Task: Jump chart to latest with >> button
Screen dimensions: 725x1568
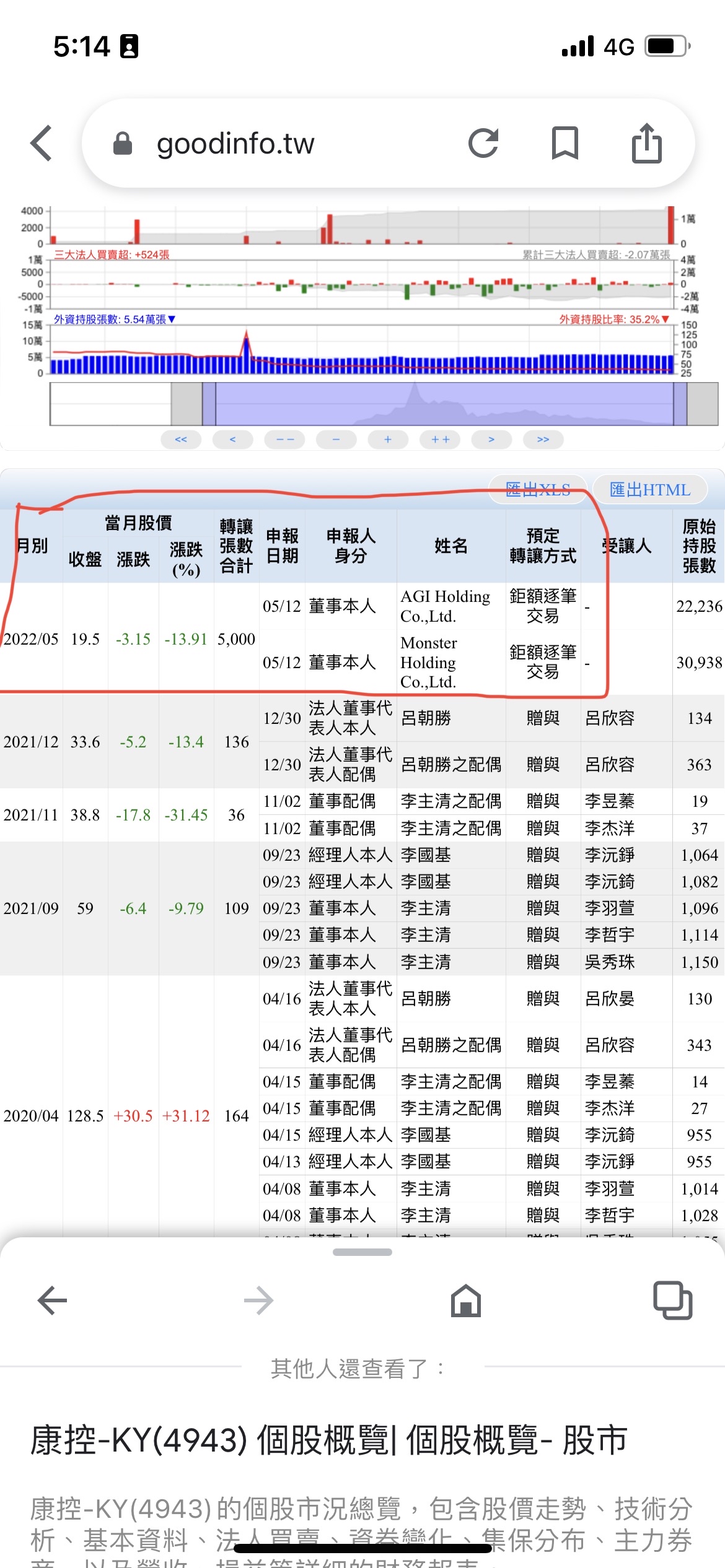Action: (543, 439)
